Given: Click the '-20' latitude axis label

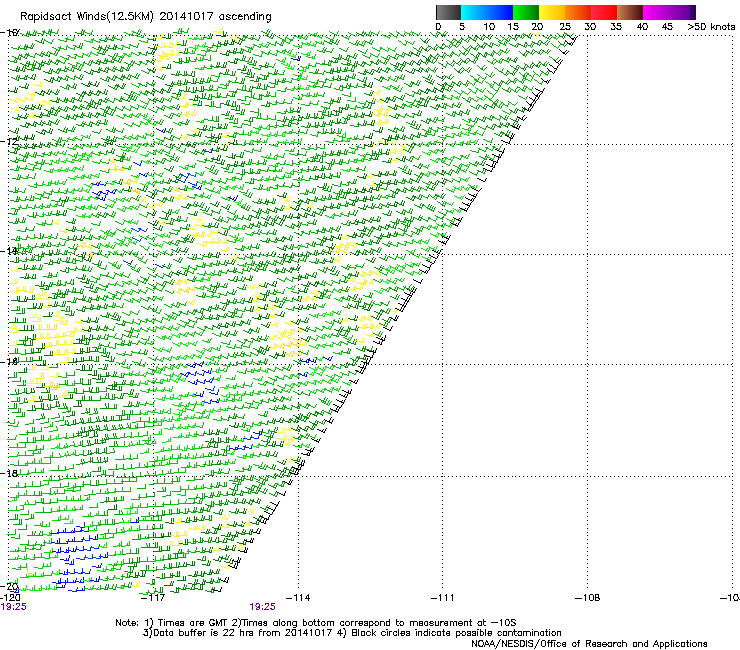Looking at the screenshot, I should click(9, 586).
